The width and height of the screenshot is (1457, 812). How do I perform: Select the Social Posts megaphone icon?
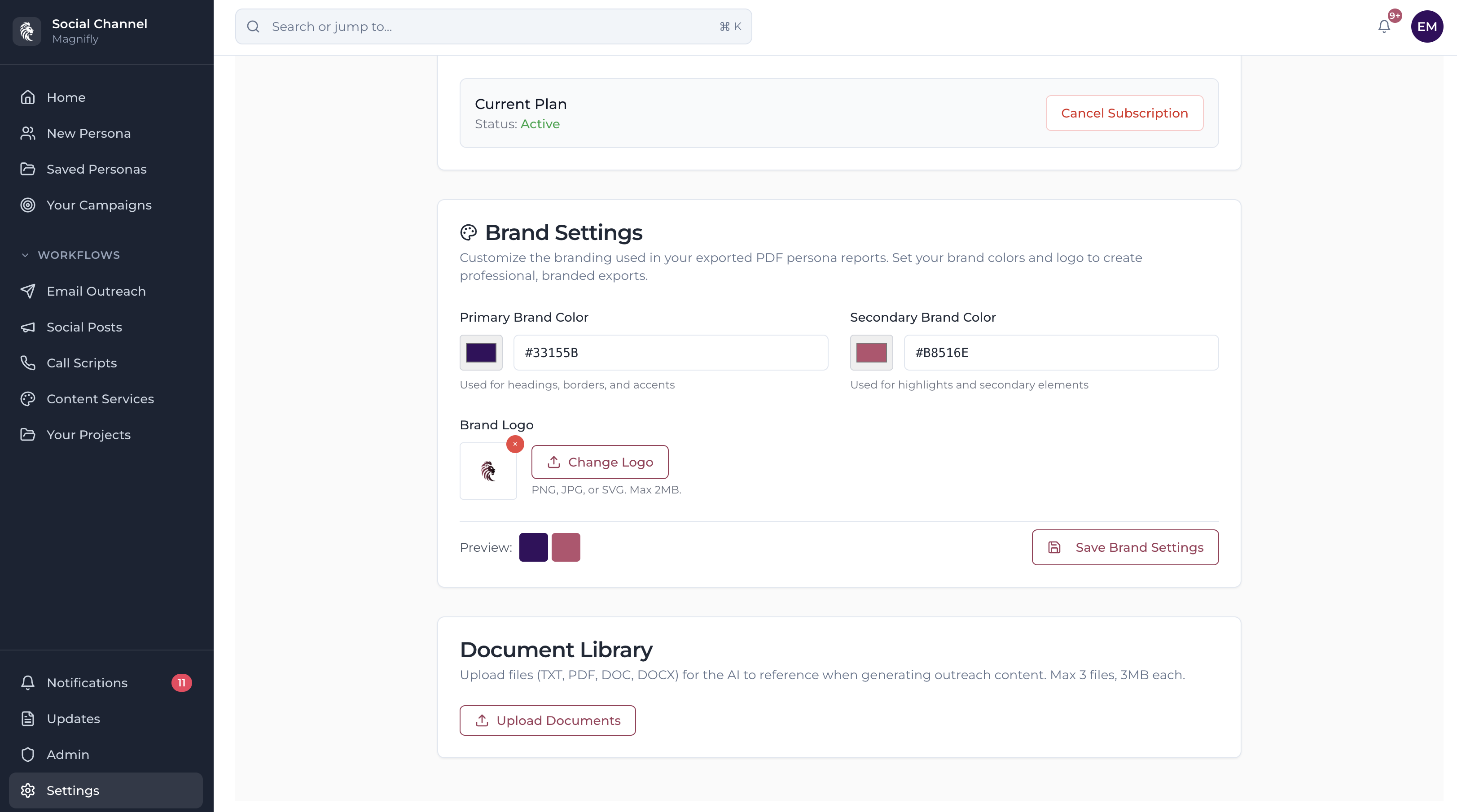click(29, 327)
